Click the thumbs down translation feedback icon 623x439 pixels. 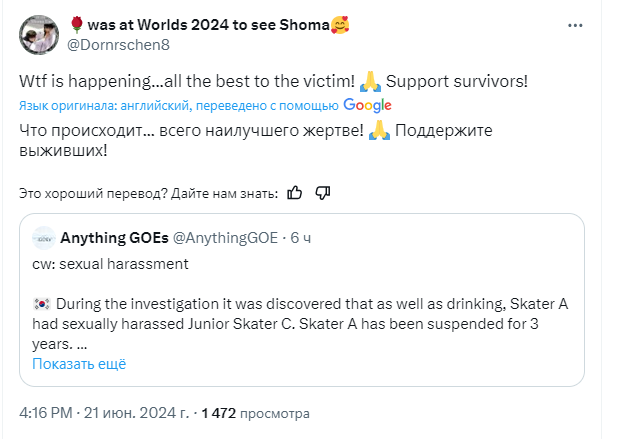click(x=322, y=192)
